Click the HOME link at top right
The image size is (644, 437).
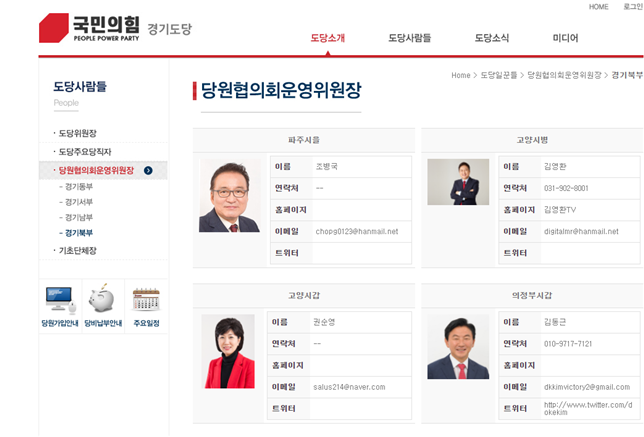coord(598,7)
